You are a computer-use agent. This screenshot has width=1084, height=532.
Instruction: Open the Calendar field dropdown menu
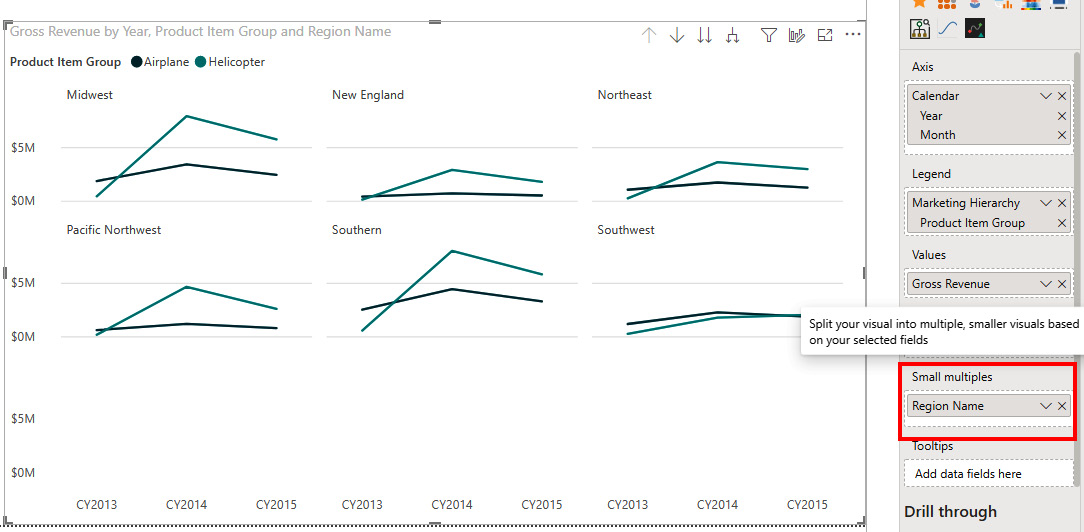point(1046,96)
